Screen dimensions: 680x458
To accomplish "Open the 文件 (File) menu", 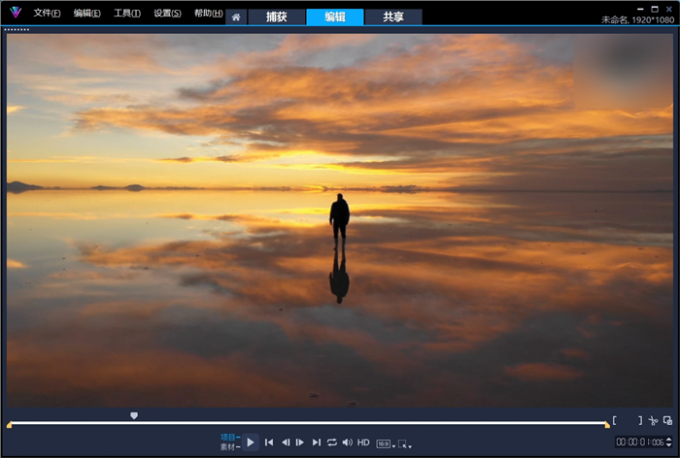I will (x=47, y=14).
